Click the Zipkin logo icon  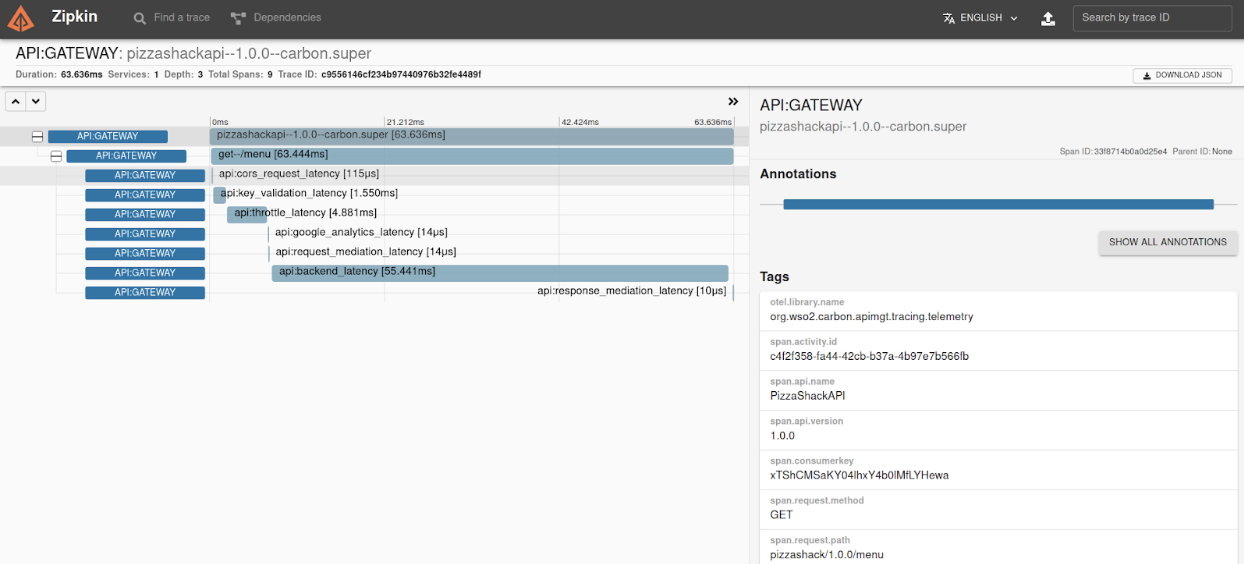[21, 19]
